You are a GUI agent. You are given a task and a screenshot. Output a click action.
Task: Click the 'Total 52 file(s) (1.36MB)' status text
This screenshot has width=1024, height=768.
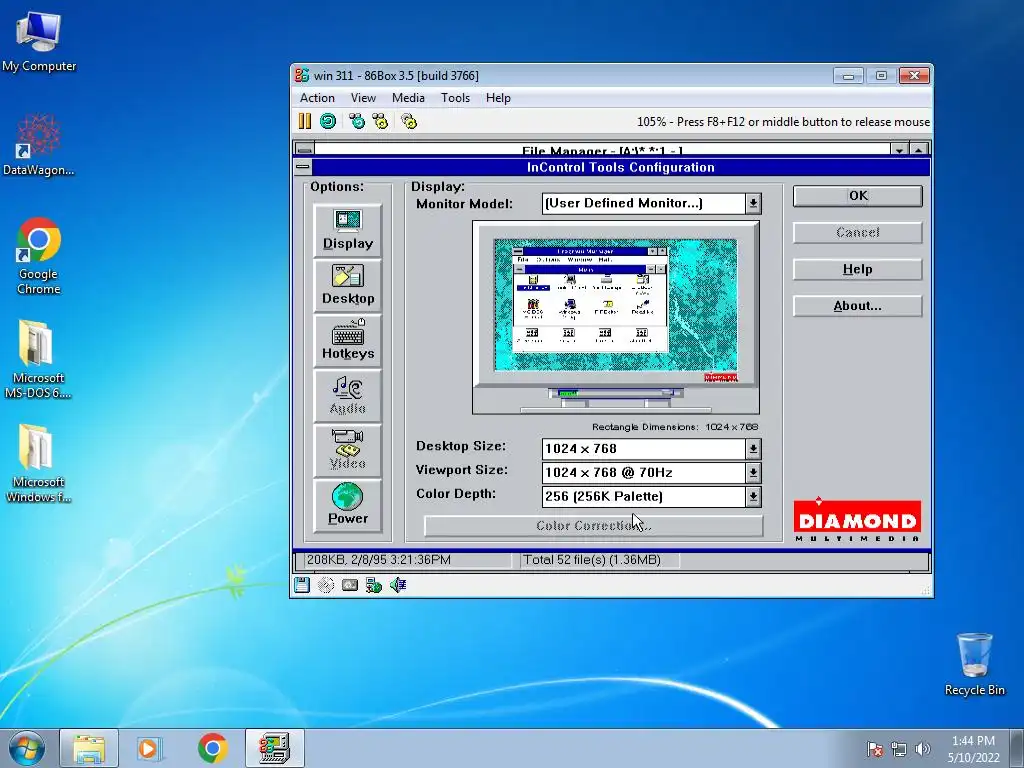(592, 560)
